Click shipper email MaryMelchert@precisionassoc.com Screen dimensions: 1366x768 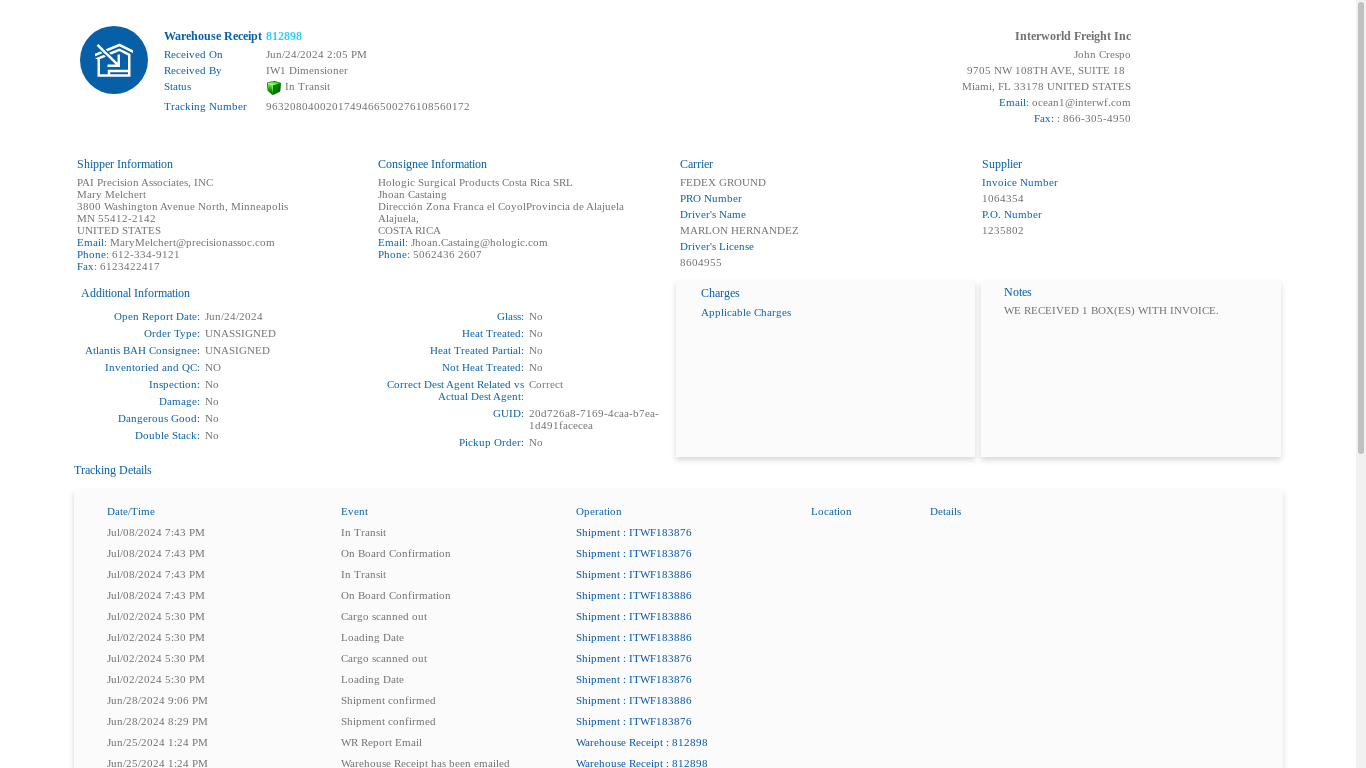(x=192, y=242)
